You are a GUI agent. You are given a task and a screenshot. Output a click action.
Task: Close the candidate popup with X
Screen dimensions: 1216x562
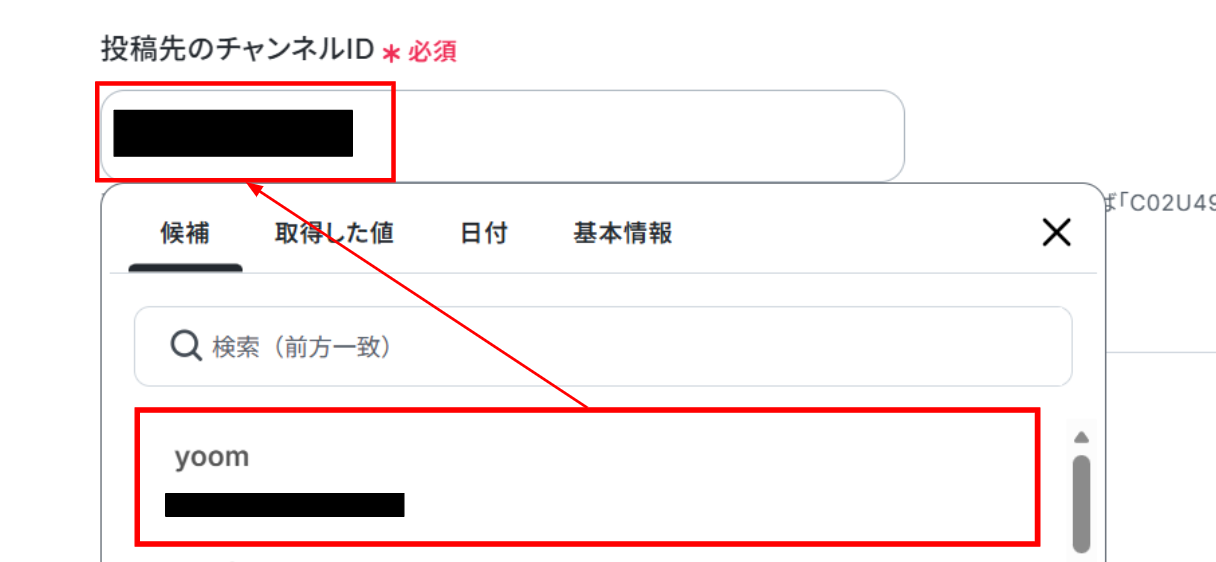[x=1057, y=233]
